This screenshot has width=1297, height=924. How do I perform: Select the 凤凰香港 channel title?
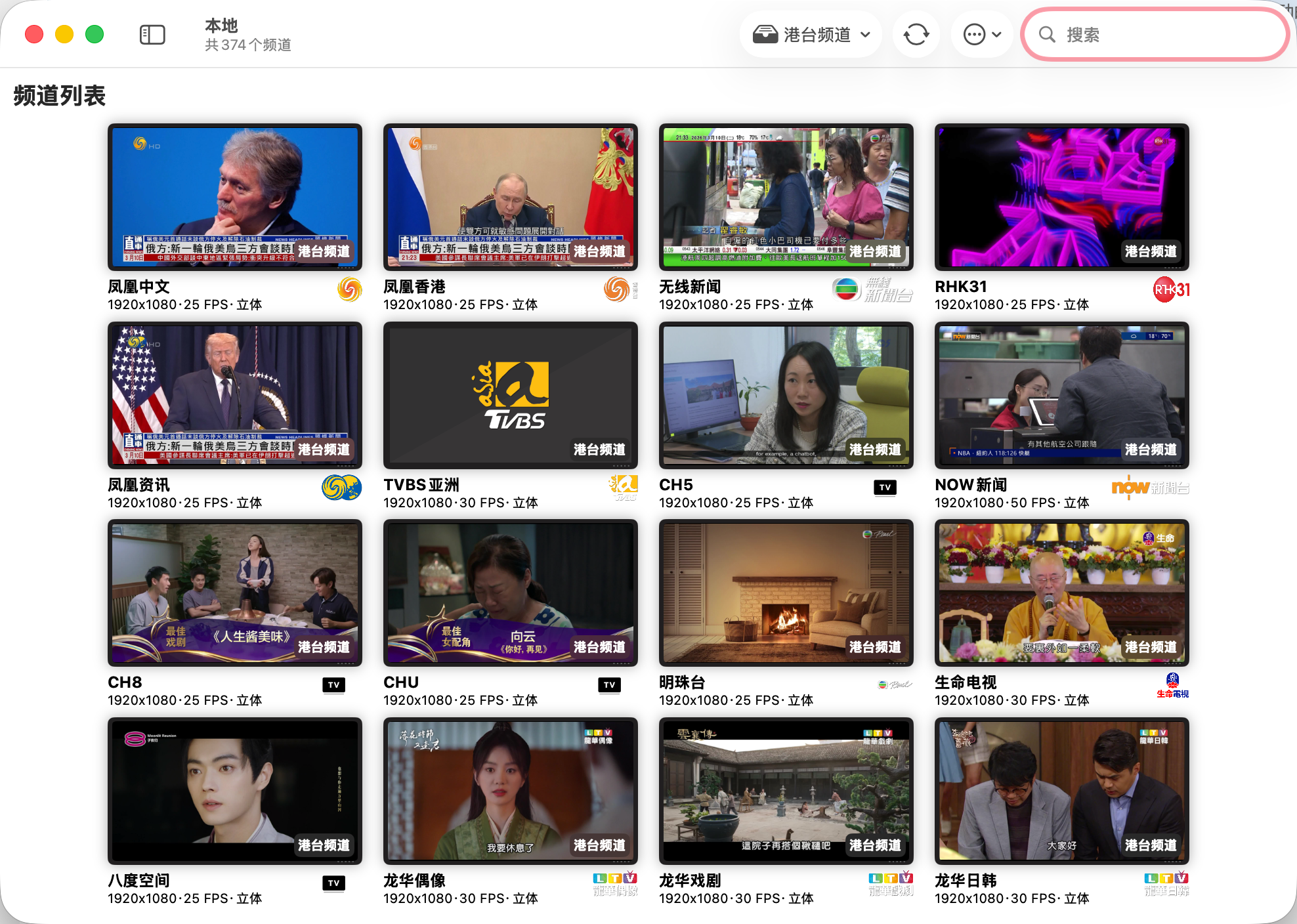point(414,287)
